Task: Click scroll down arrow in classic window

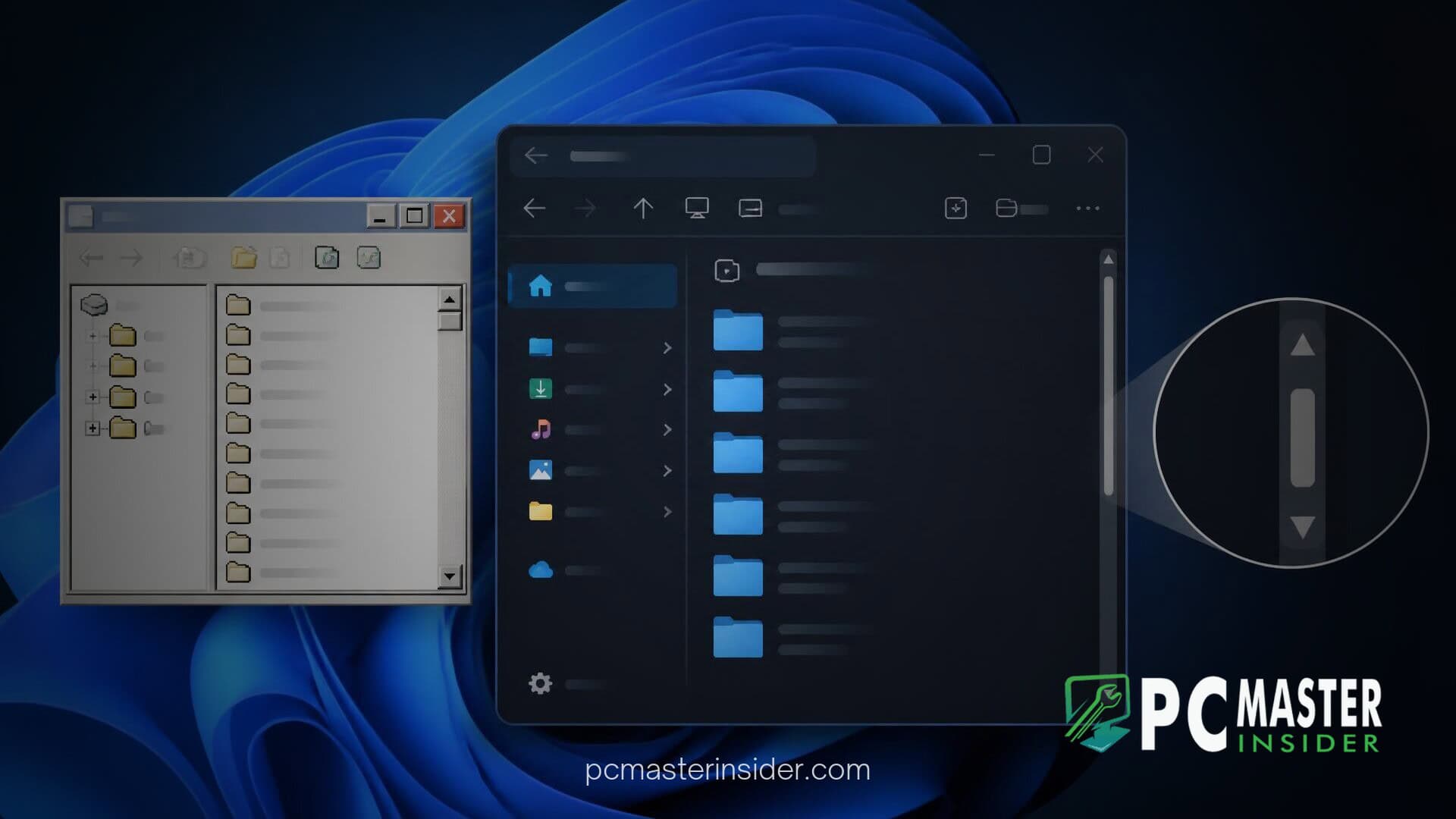Action: (x=450, y=576)
